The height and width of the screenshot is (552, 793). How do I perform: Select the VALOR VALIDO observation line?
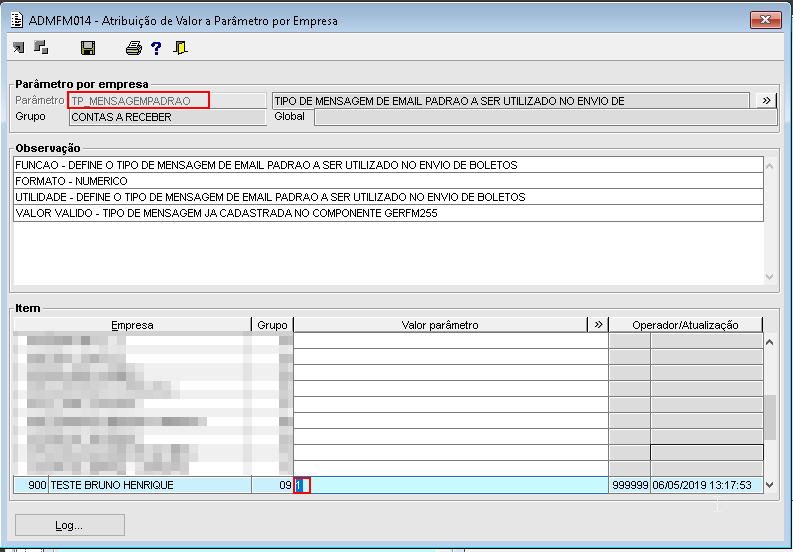388,214
